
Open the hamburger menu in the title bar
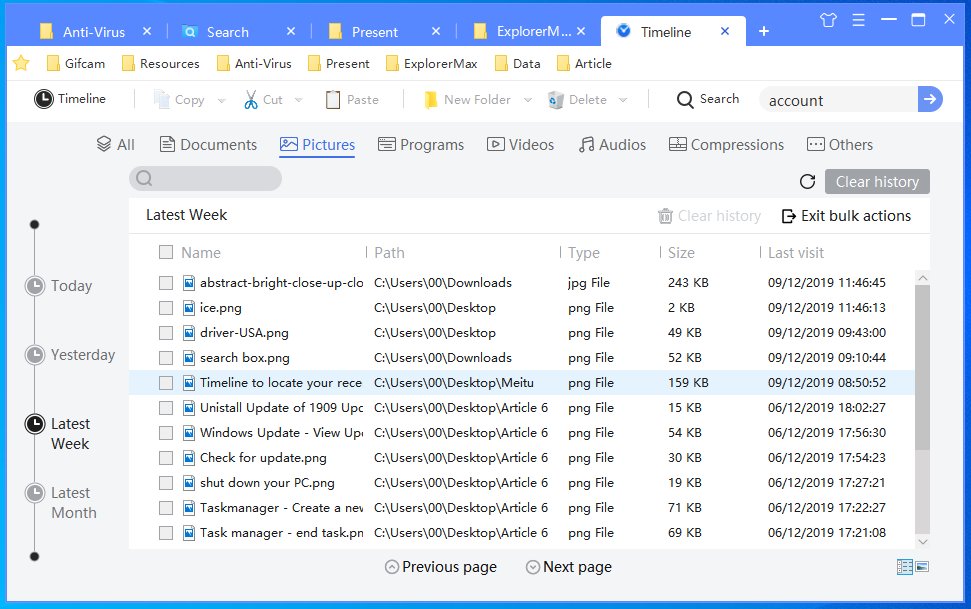(857, 19)
